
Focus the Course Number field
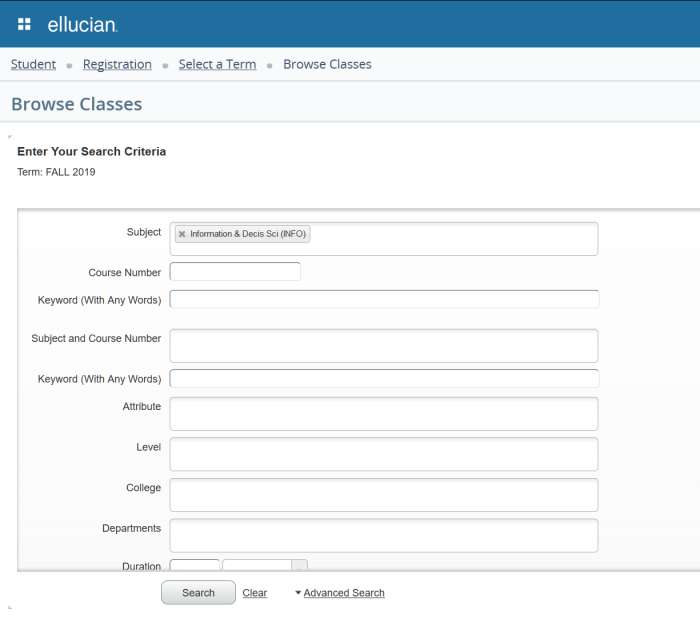point(235,272)
